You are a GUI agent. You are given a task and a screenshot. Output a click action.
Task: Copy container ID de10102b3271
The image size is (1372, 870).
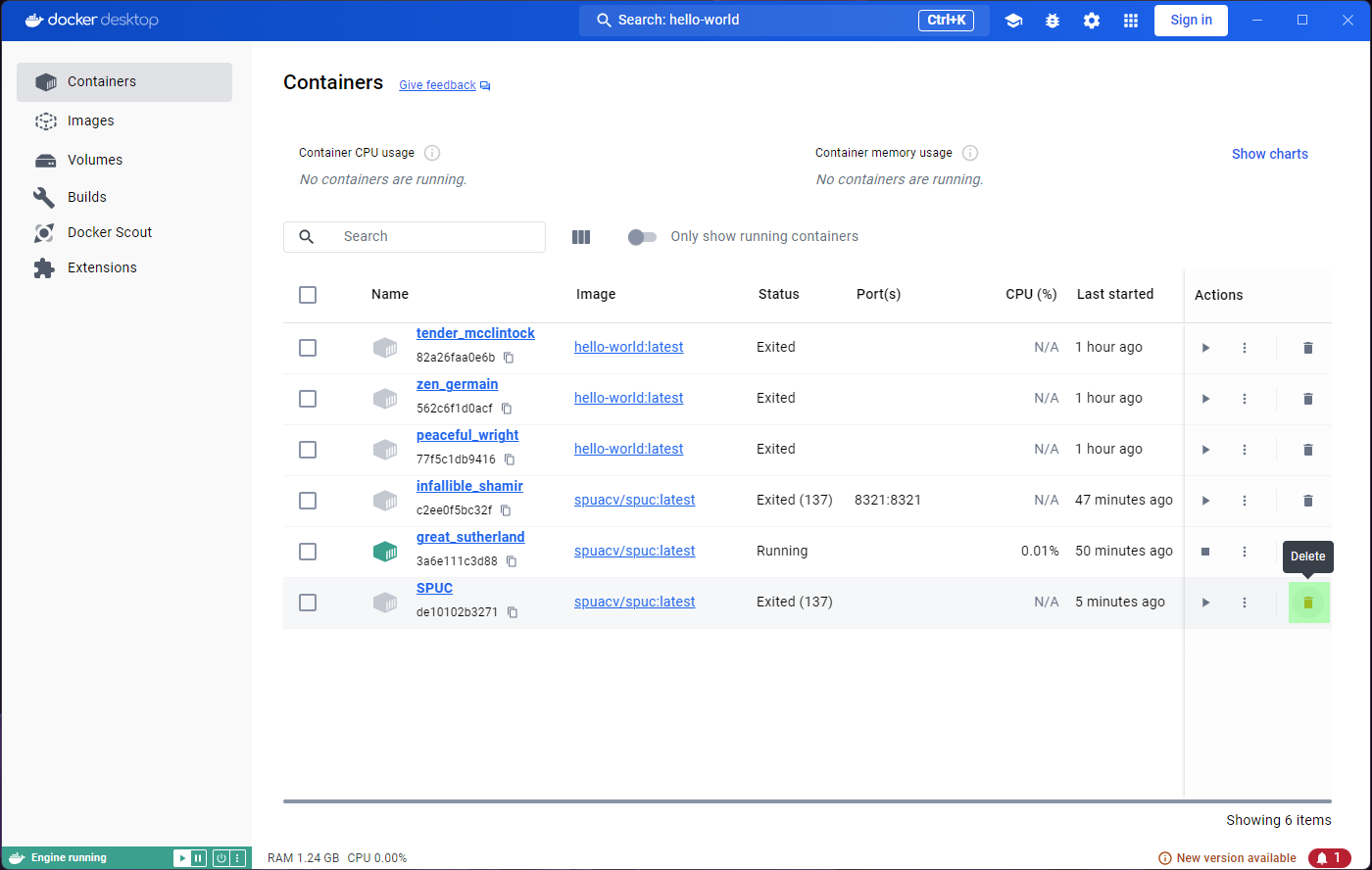[x=513, y=612]
